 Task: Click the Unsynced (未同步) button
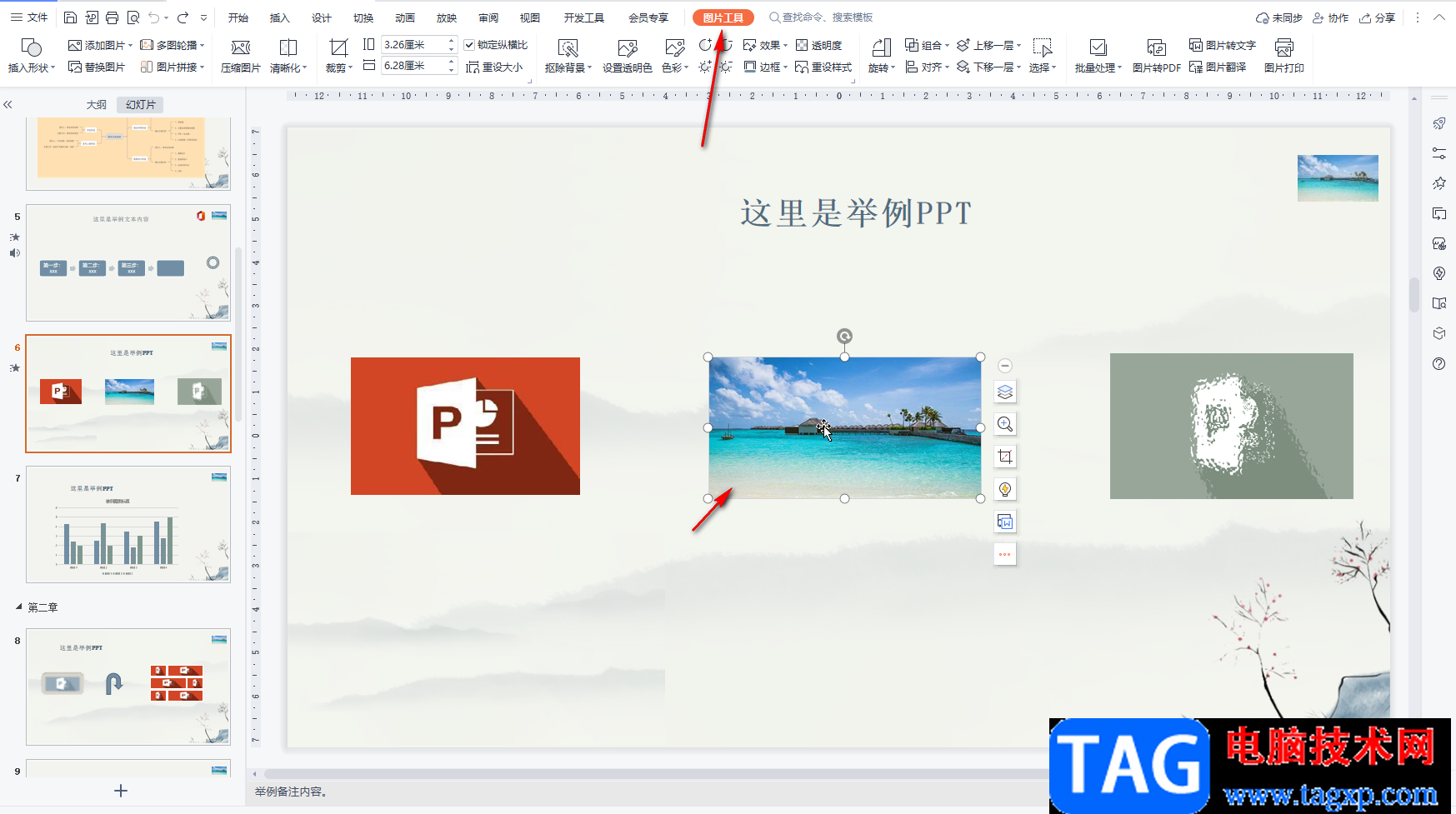tap(1279, 17)
